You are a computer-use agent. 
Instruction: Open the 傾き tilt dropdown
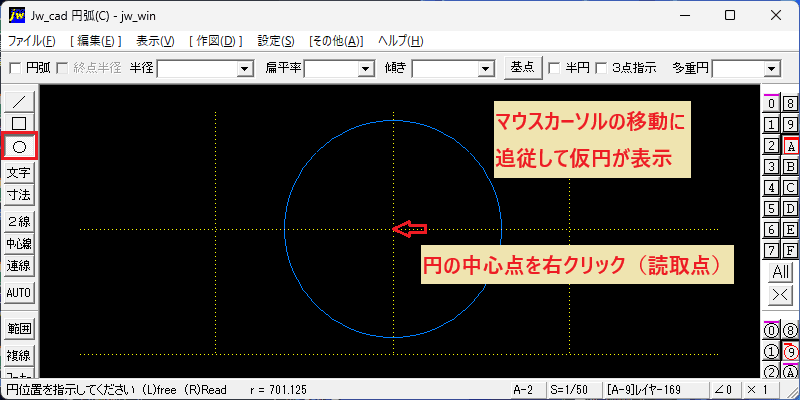[485, 69]
